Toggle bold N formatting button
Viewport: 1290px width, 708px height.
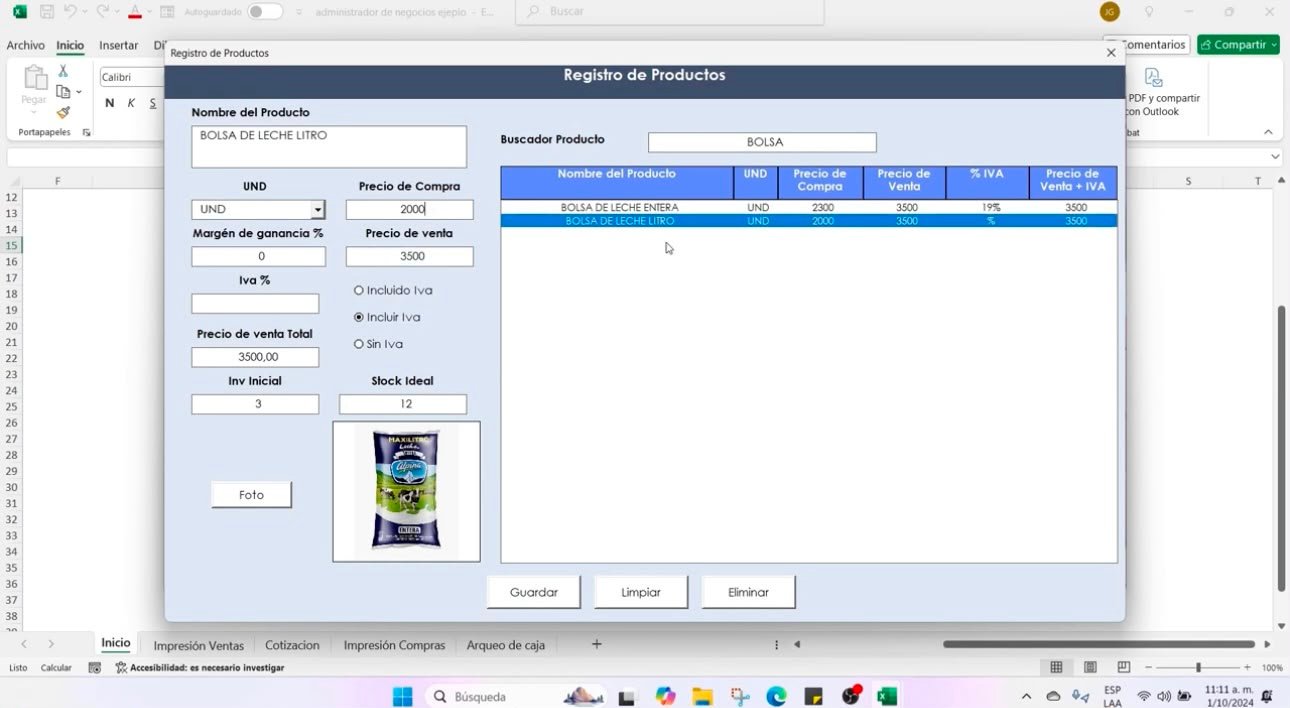[x=109, y=103]
